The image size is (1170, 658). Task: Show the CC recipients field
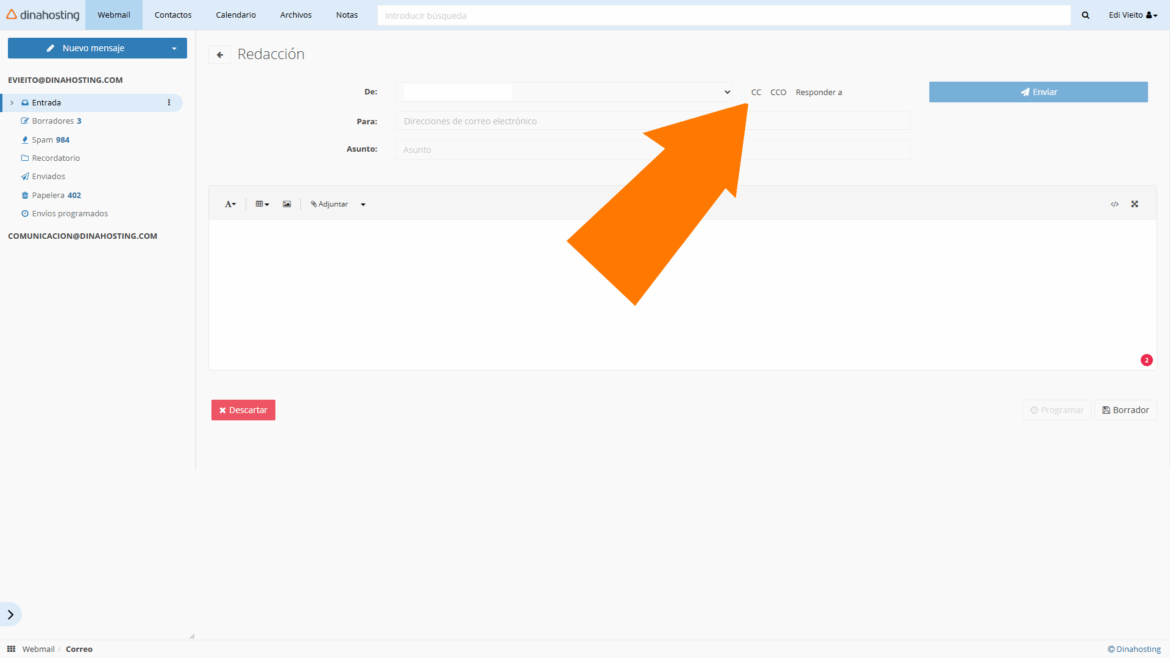tap(756, 91)
